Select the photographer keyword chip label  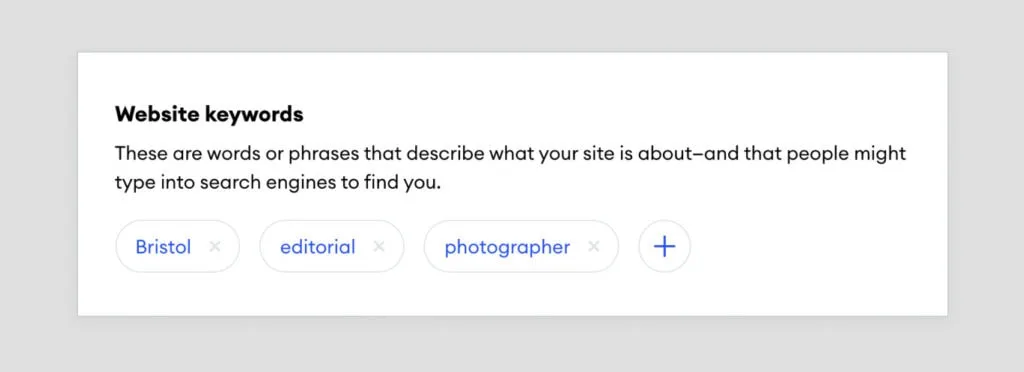click(x=507, y=248)
